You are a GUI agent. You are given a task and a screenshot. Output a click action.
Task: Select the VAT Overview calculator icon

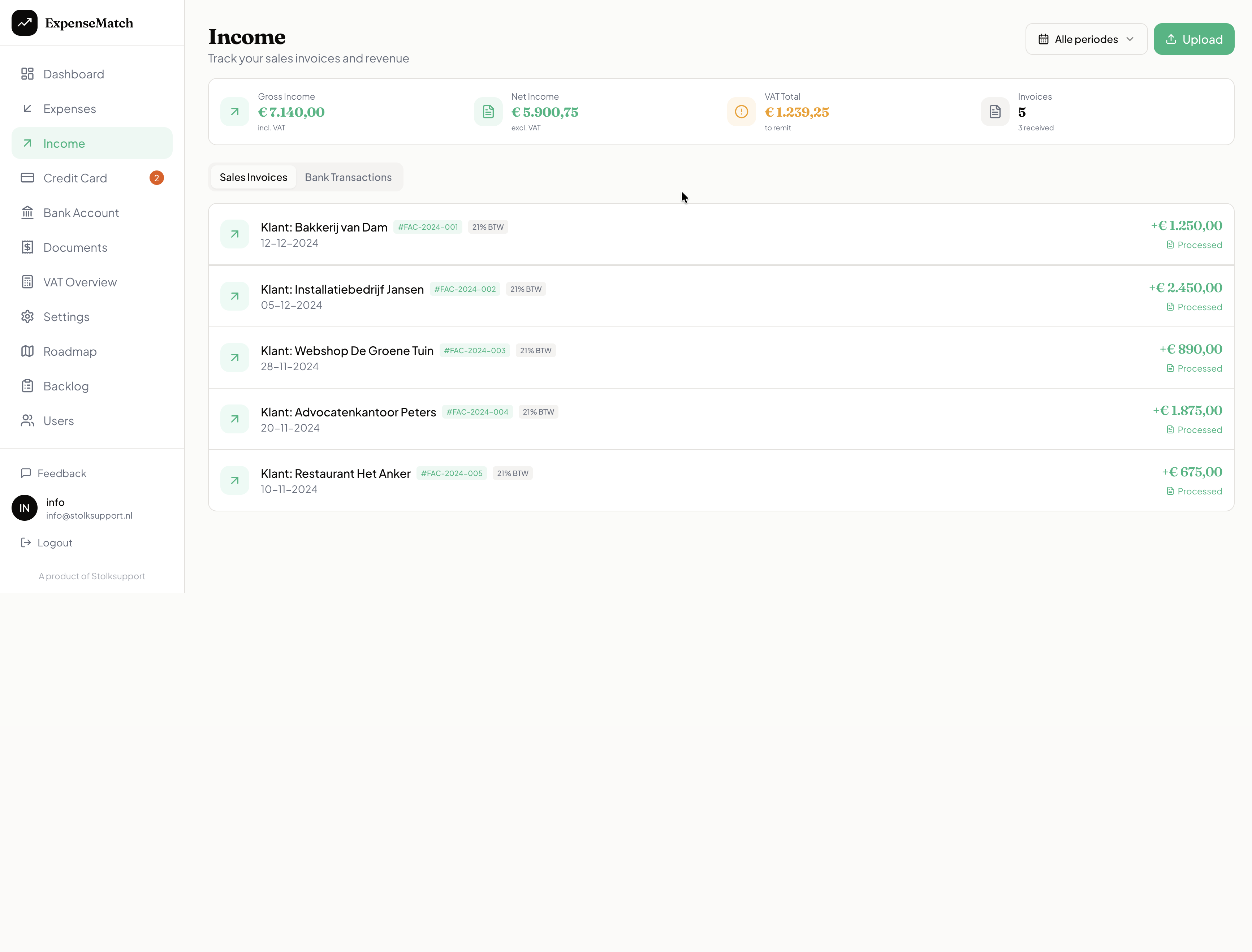(x=28, y=282)
